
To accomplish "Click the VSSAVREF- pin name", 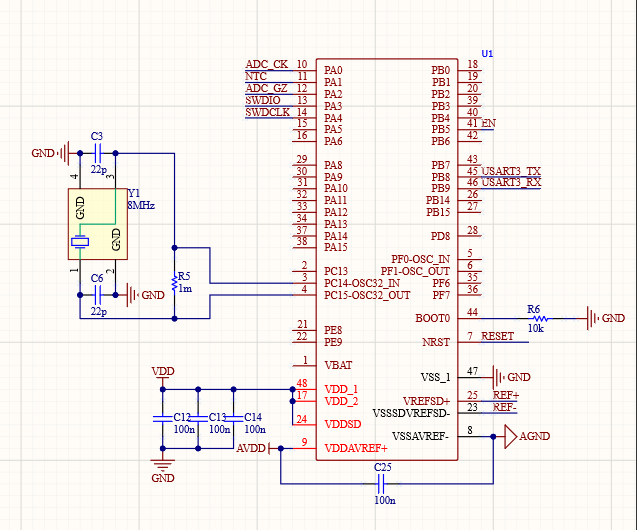I will [420, 437].
